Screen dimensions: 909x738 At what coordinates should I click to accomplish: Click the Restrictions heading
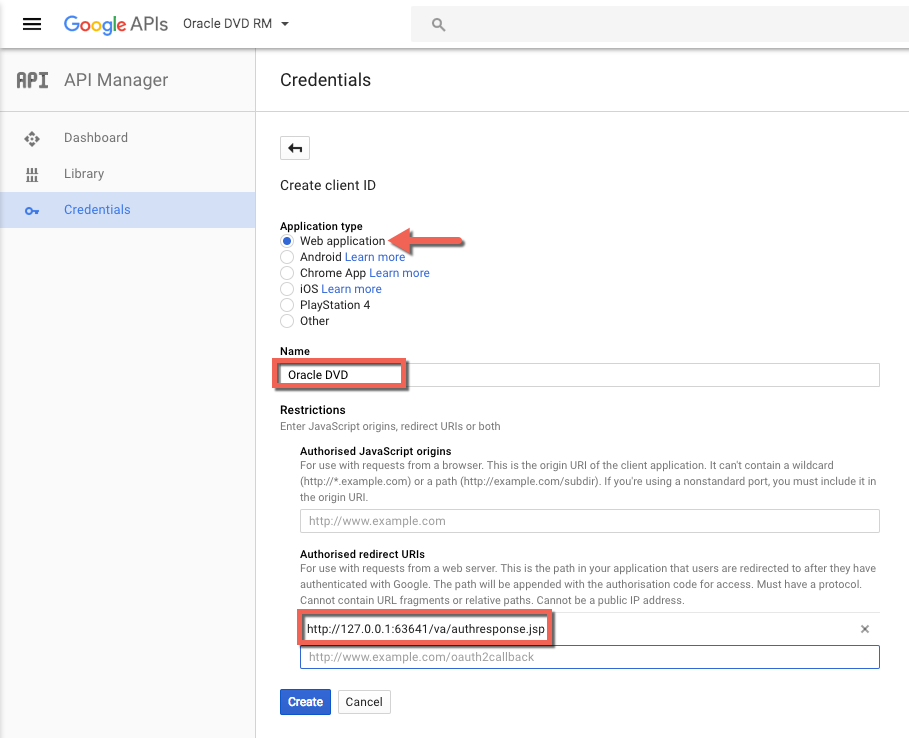[312, 410]
